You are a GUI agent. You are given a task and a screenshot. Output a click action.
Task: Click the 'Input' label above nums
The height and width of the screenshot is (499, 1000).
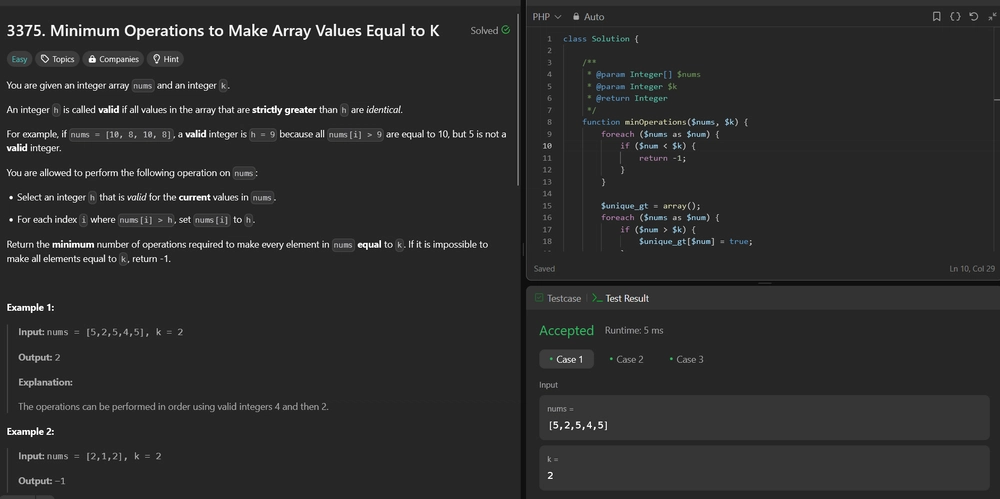tap(548, 385)
